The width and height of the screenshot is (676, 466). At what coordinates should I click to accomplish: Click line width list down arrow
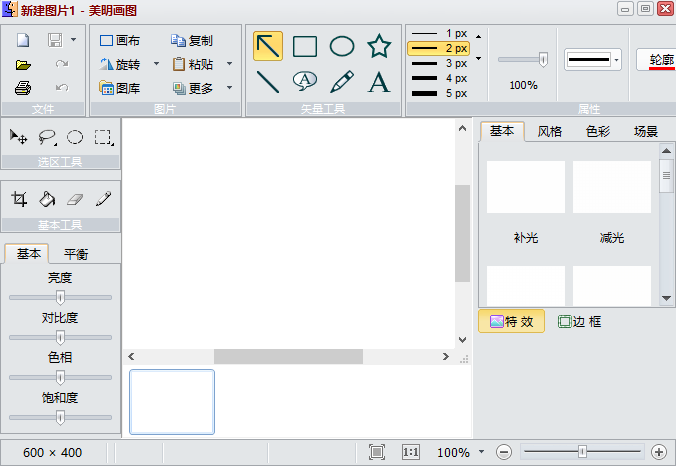pos(479,58)
